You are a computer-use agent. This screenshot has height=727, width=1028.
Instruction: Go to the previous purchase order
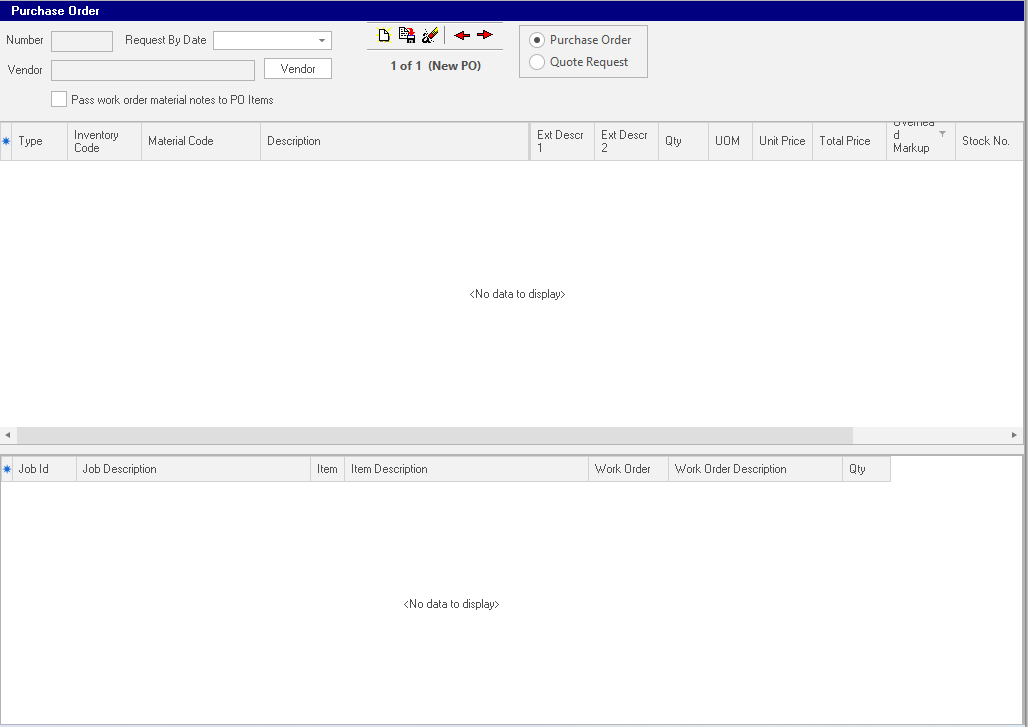pos(460,34)
